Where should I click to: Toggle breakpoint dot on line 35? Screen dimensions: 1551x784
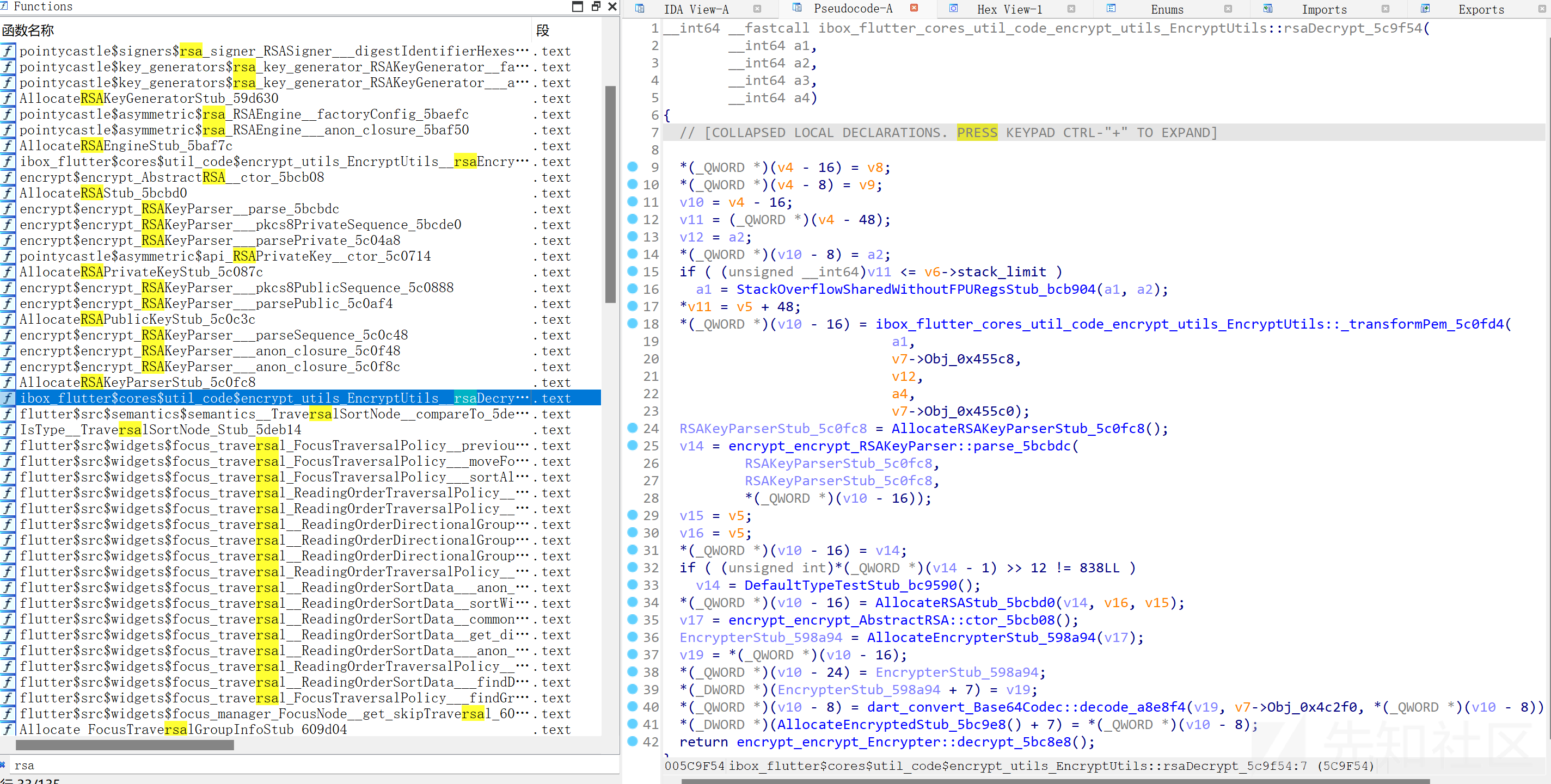(632, 620)
